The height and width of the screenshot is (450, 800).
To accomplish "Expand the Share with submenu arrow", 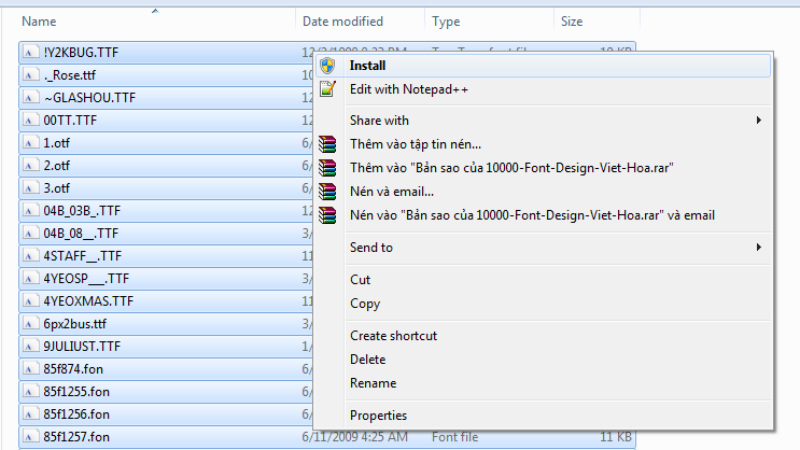I will [x=759, y=121].
